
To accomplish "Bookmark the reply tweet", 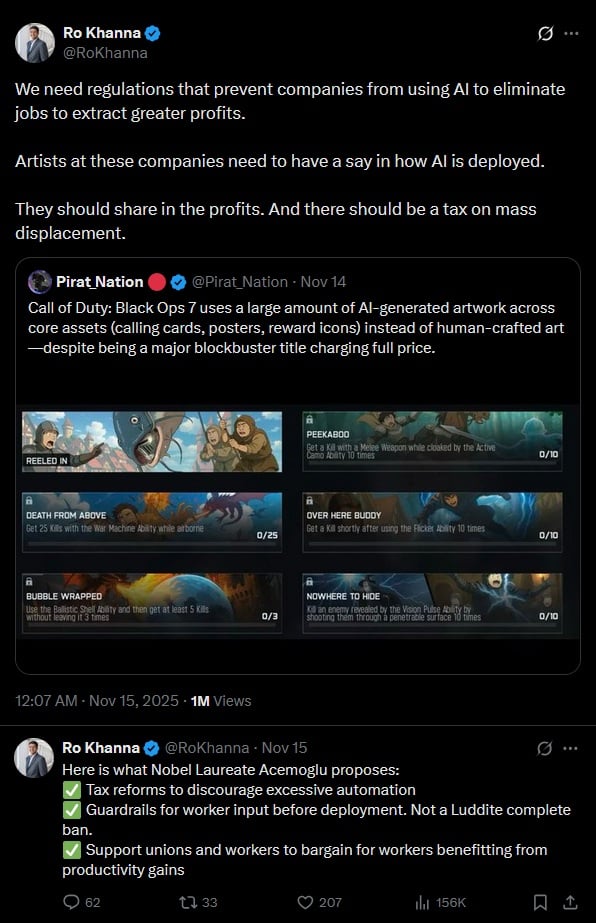I will [540, 902].
